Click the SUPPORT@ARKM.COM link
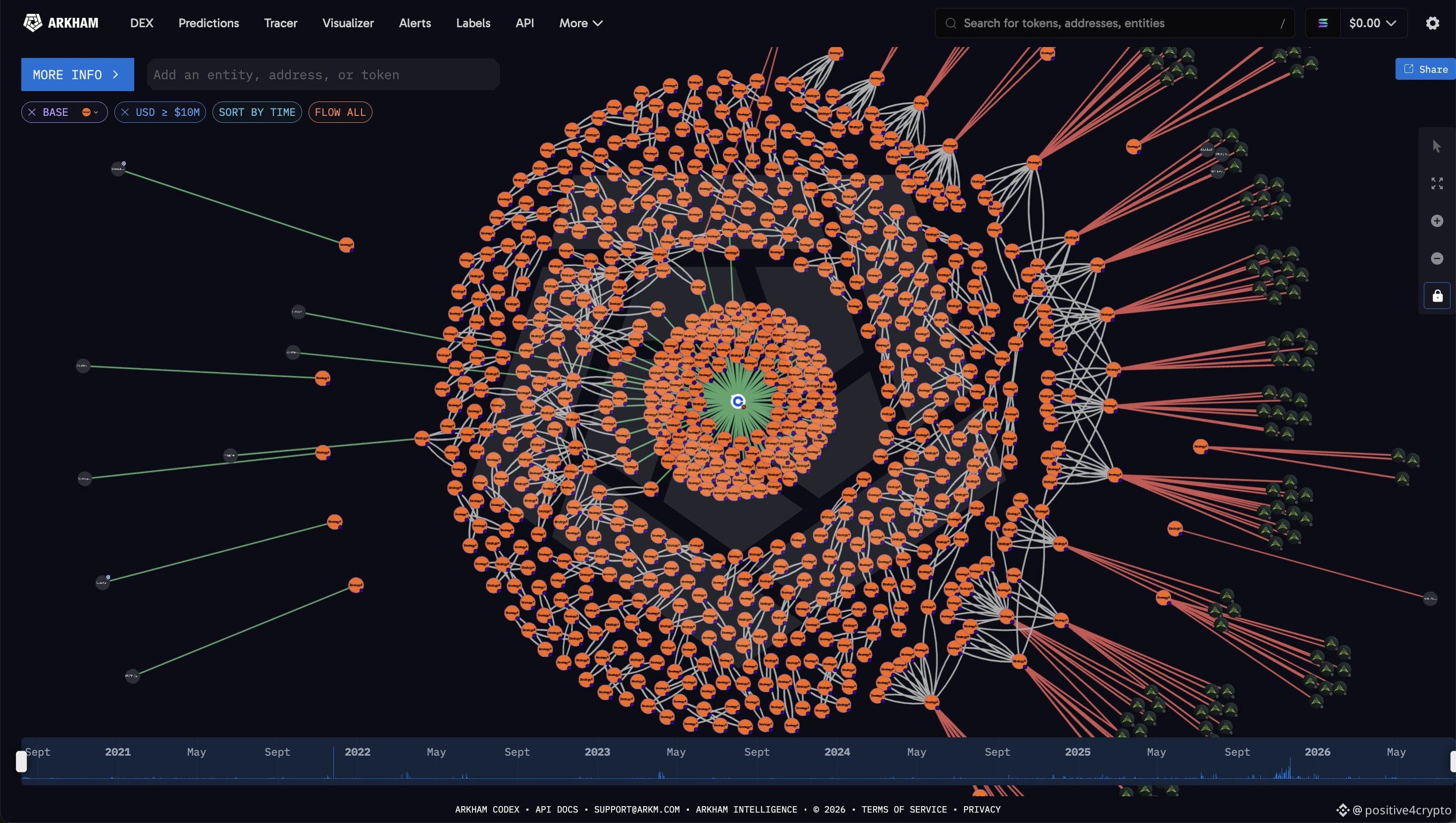Image resolution: width=1456 pixels, height=823 pixels. point(636,810)
